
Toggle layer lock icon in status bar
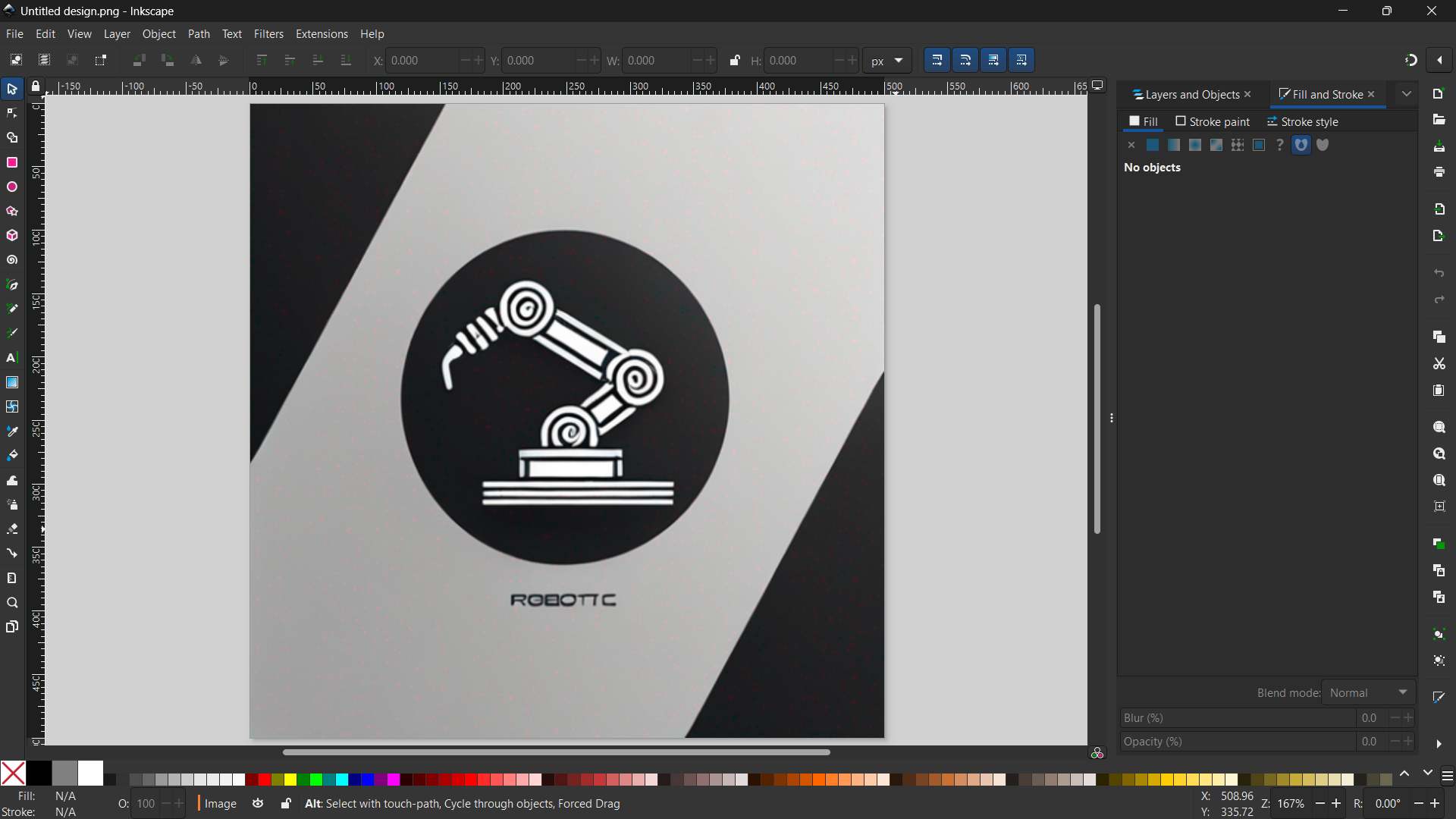[286, 804]
